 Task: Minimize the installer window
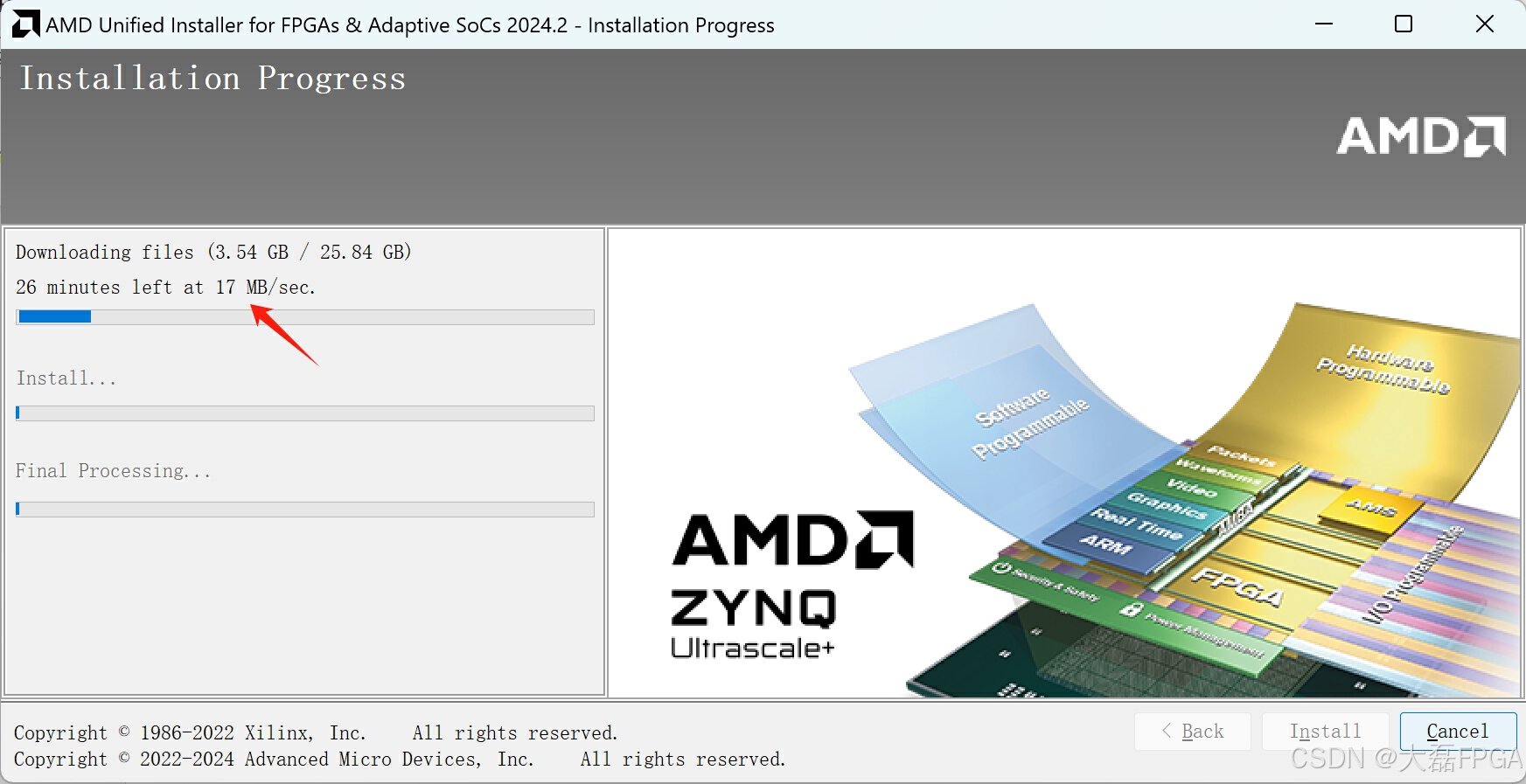coord(1324,24)
